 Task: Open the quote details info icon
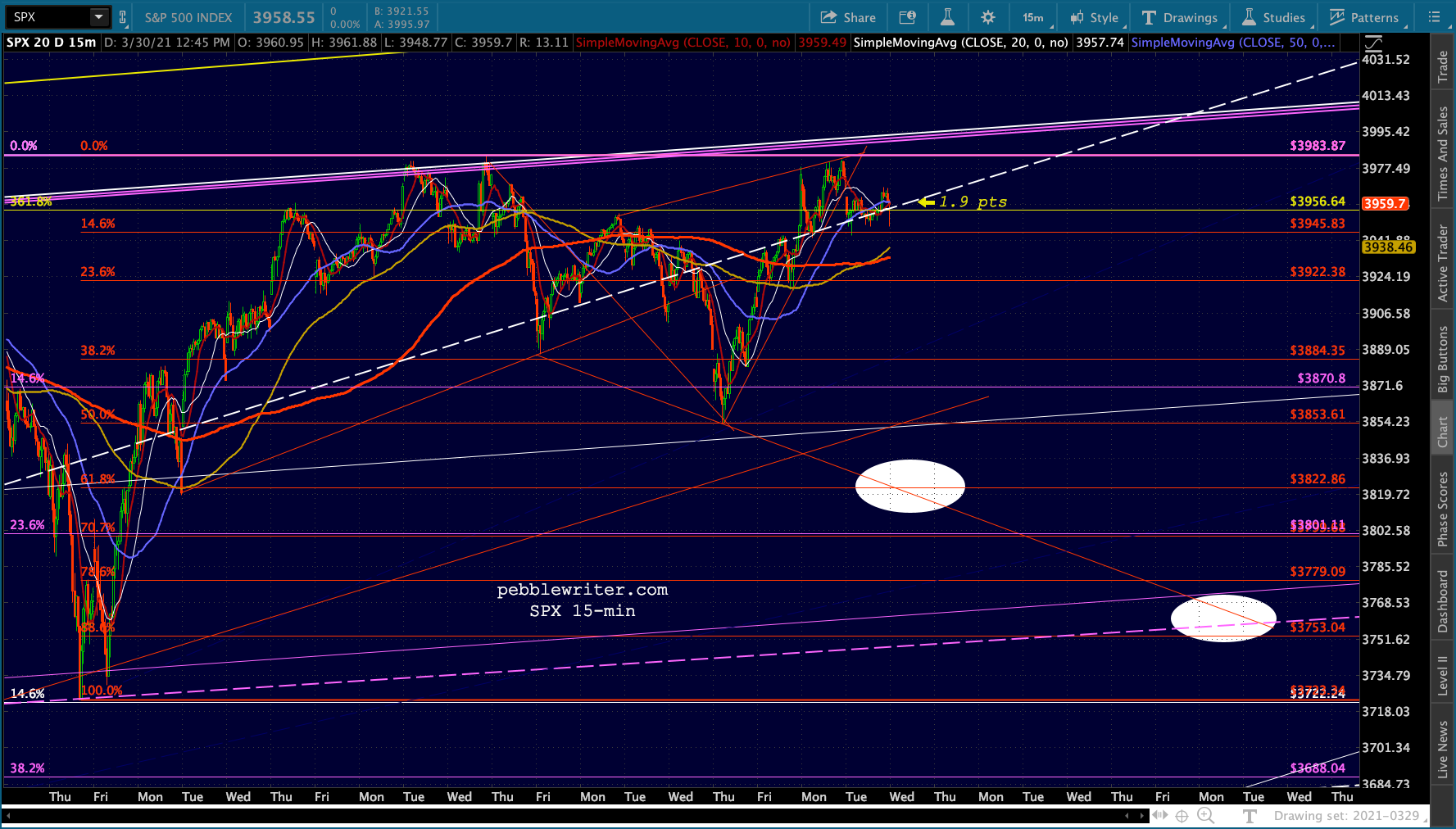click(907, 17)
